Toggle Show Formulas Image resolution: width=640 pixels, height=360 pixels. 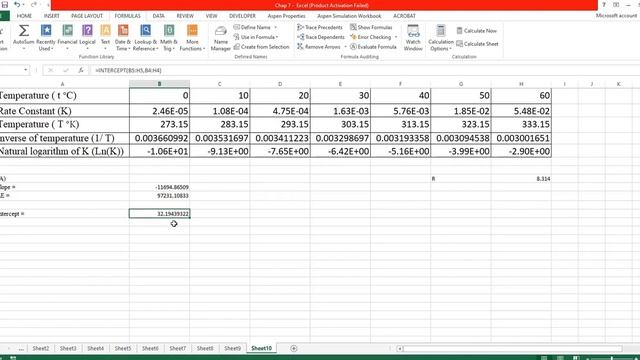(371, 27)
